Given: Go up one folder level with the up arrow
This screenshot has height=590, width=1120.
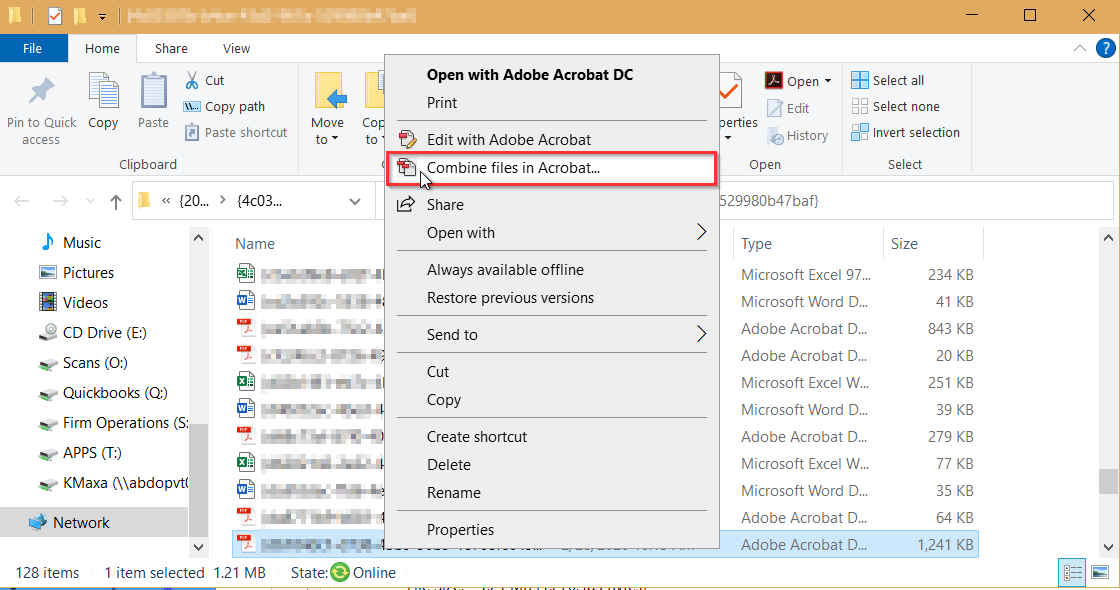Looking at the screenshot, I should 116,201.
